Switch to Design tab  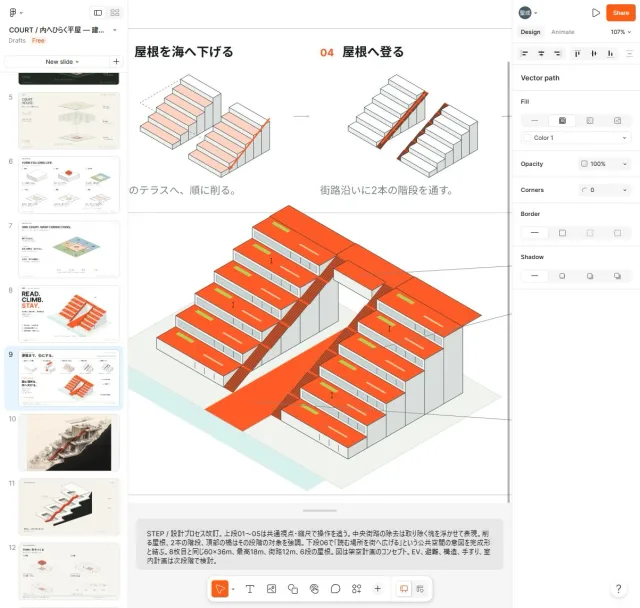530,32
